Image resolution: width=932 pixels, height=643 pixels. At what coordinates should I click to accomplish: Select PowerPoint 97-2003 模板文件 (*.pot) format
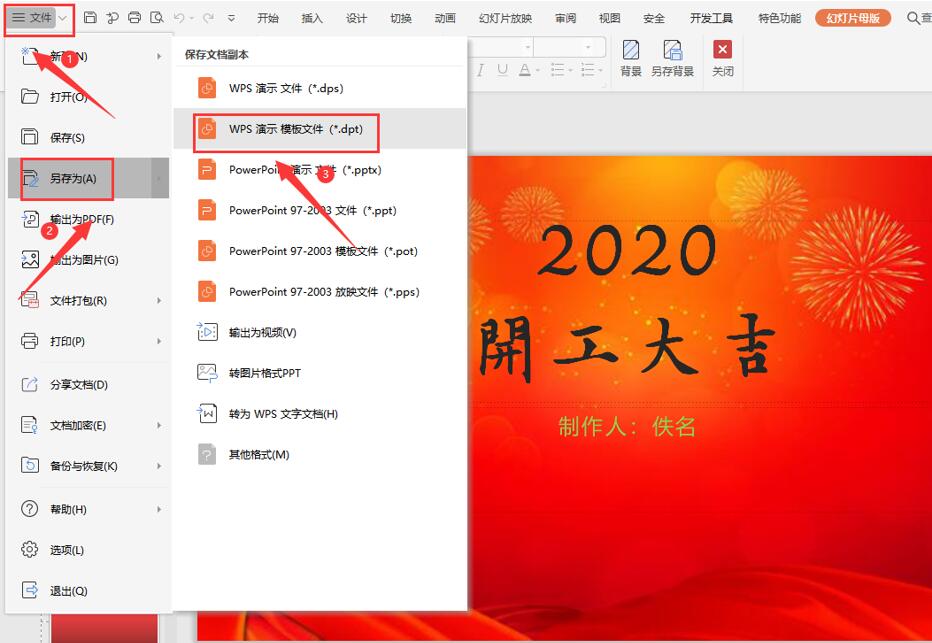coord(320,251)
